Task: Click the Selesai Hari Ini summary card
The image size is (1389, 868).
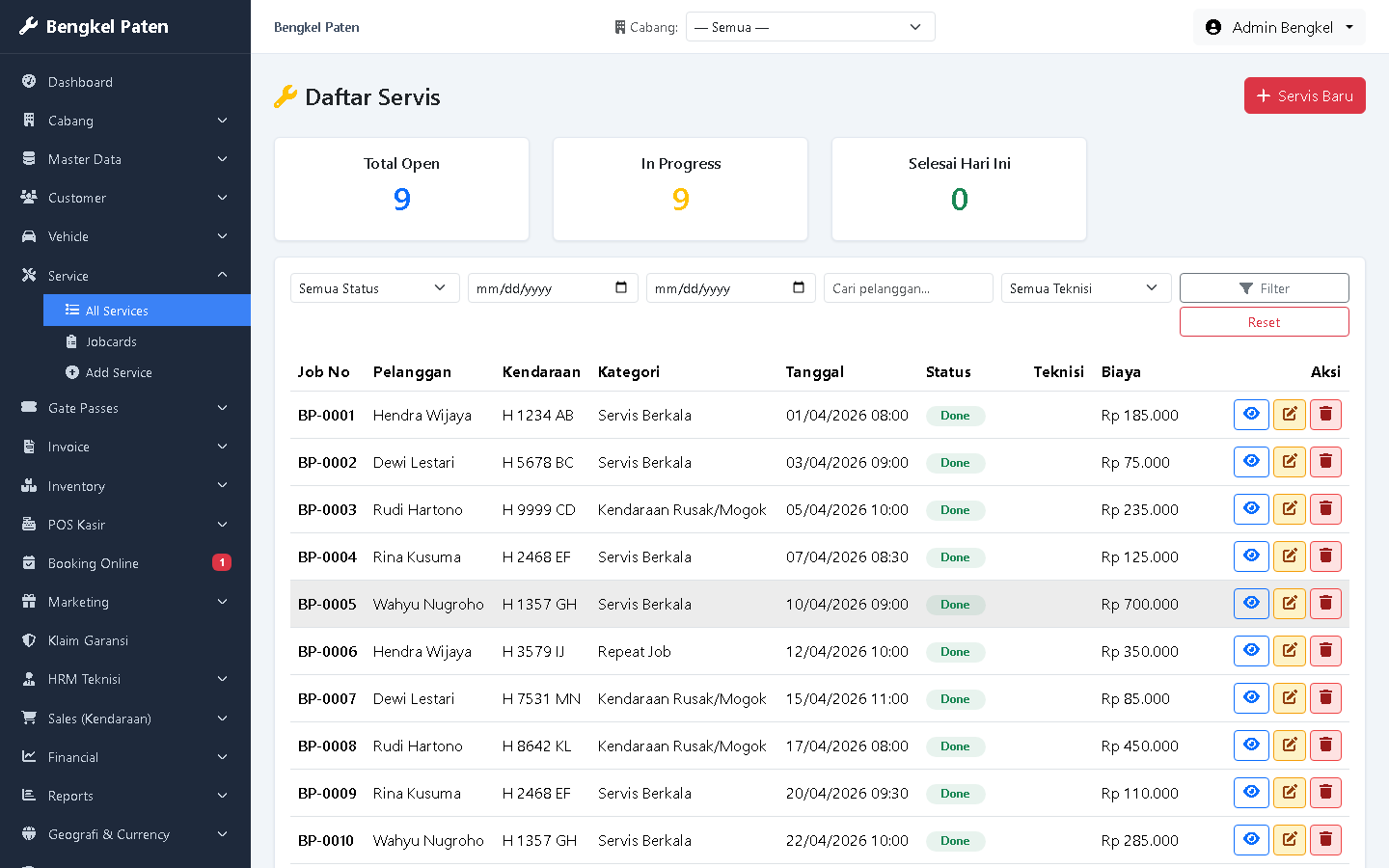Action: 959,189
